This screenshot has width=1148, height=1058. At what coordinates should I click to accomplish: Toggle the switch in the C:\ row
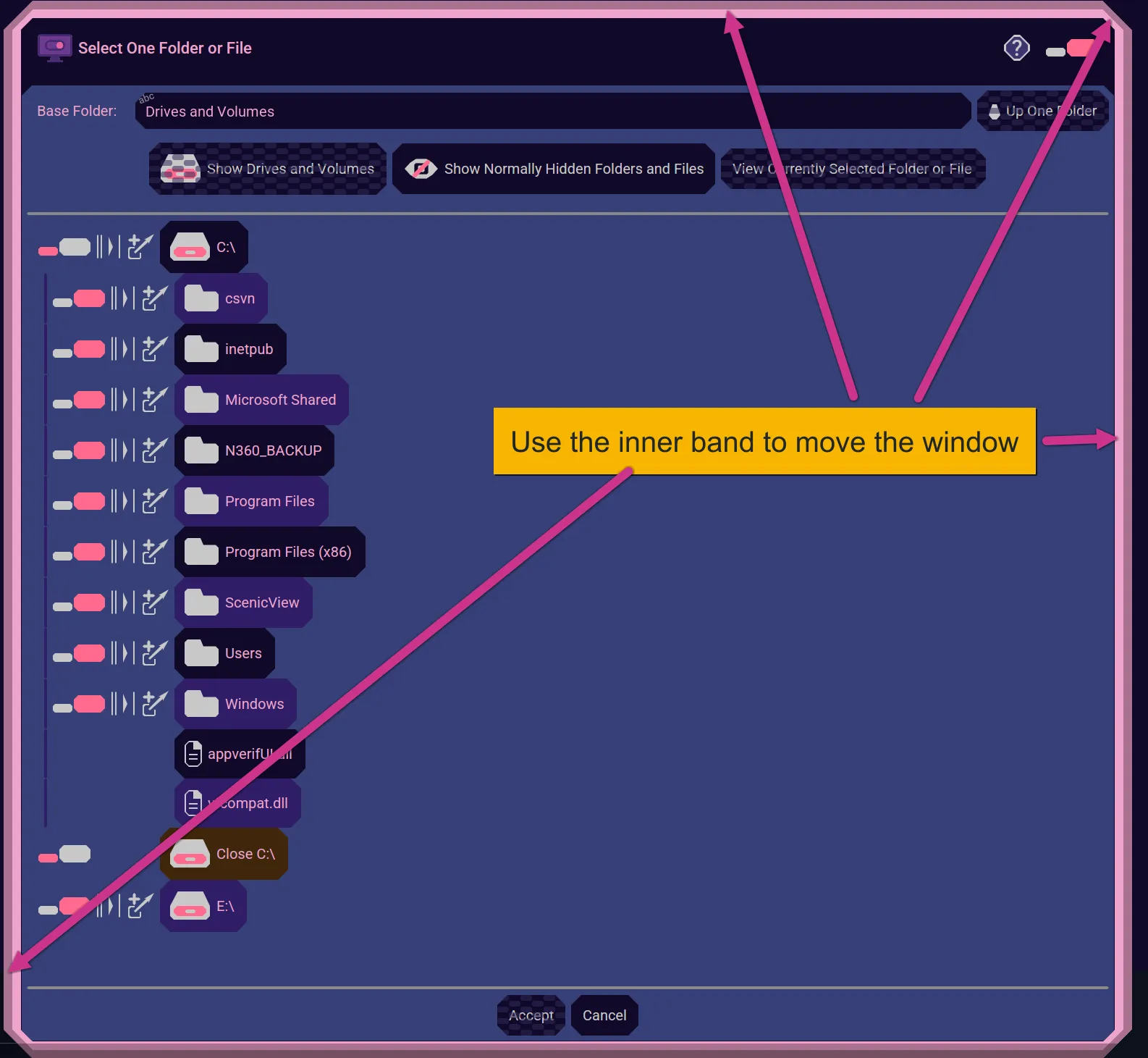(64, 248)
